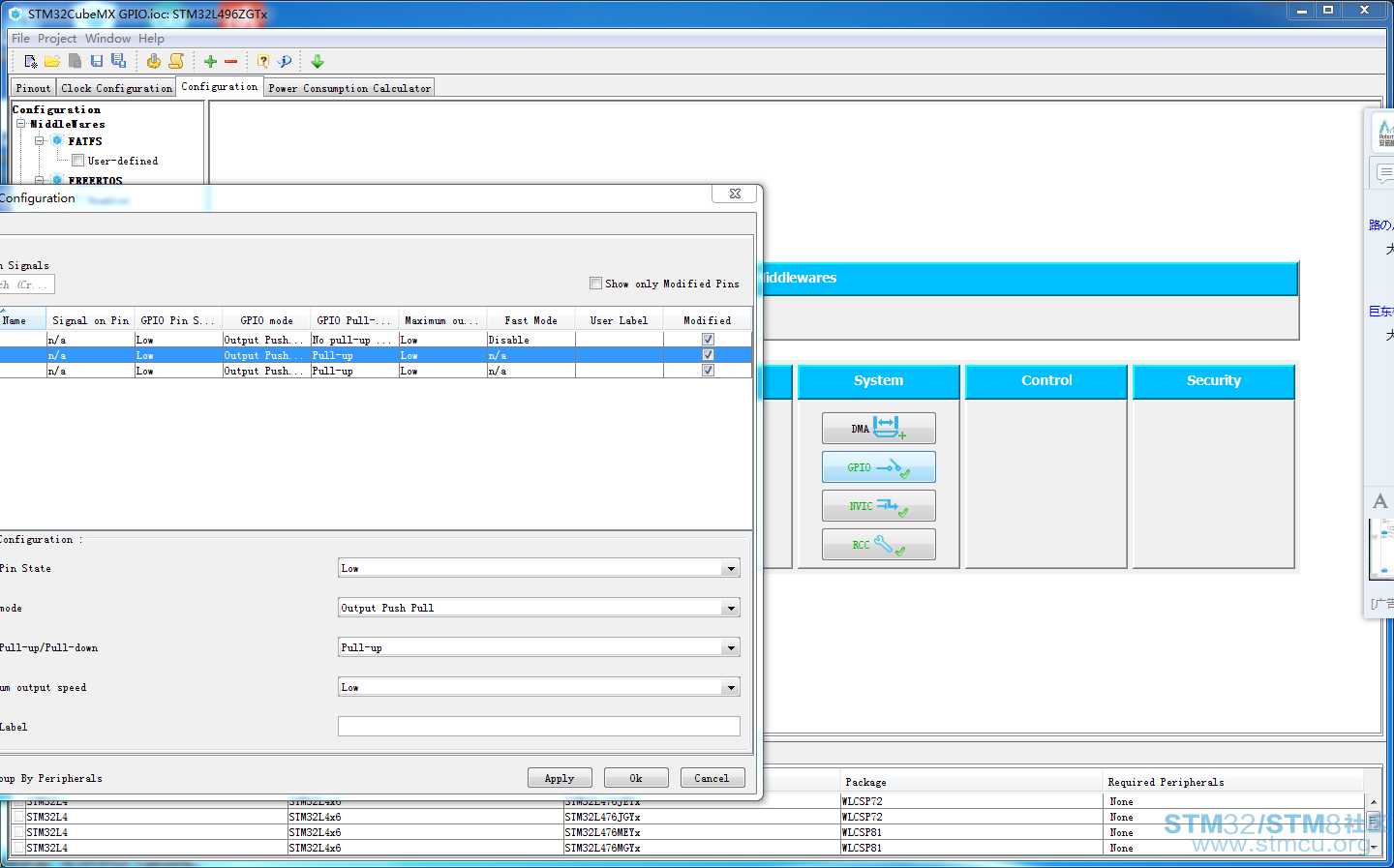Check the box for STM32L476MEYx row
Image resolution: width=1394 pixels, height=868 pixels.
click(18, 832)
